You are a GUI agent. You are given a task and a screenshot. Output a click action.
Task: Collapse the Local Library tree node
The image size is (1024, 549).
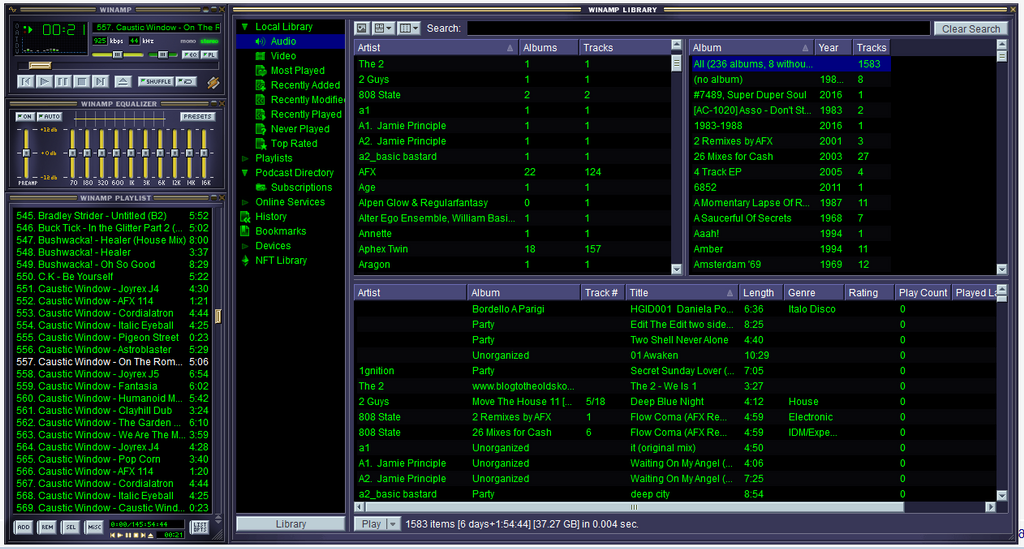[245, 27]
